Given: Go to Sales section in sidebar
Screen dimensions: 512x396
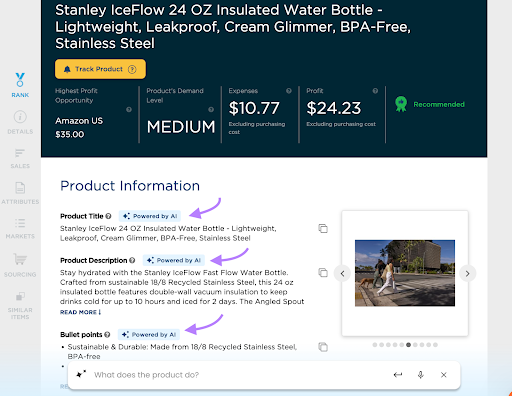Looking at the screenshot, I should (x=20, y=159).
